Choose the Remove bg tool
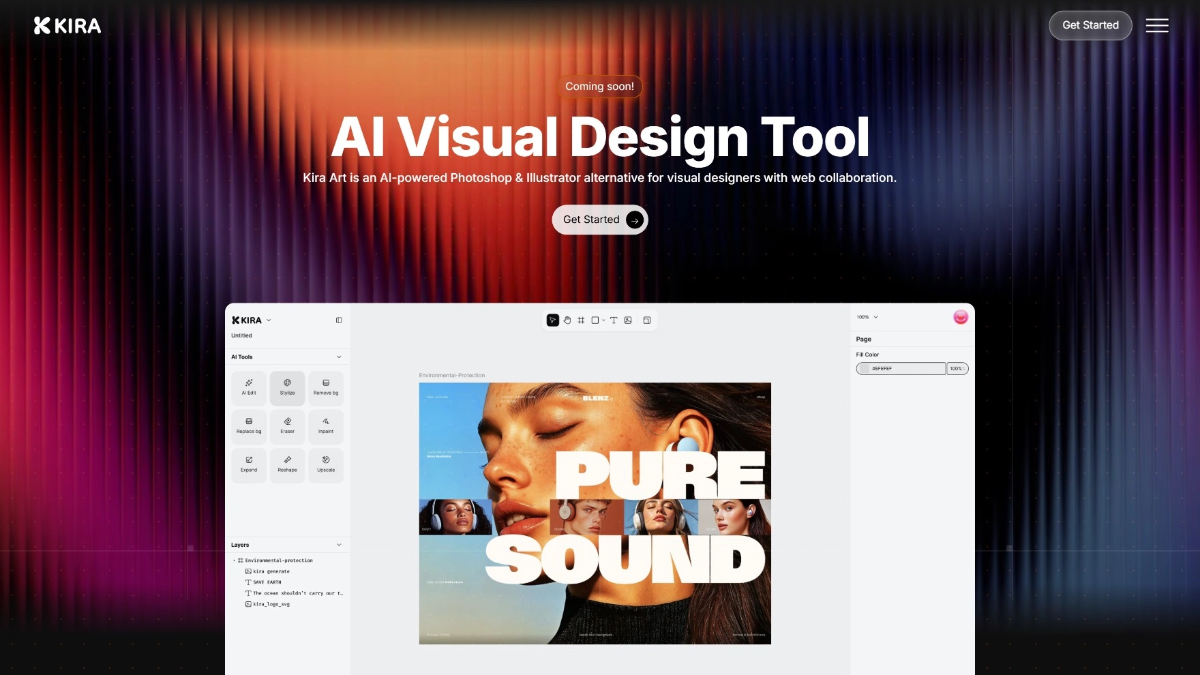 click(326, 388)
